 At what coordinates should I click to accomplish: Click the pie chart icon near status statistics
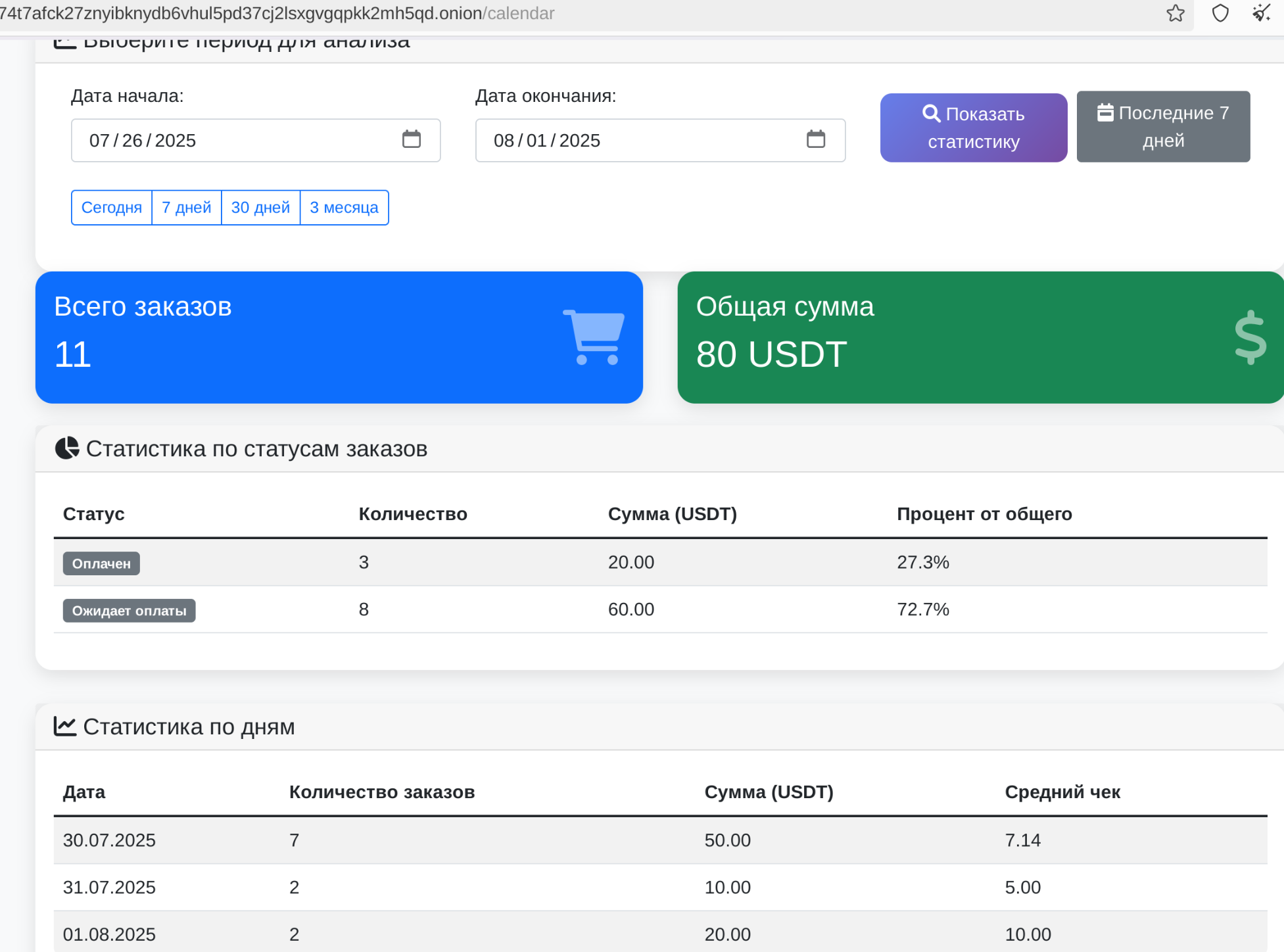coord(66,448)
